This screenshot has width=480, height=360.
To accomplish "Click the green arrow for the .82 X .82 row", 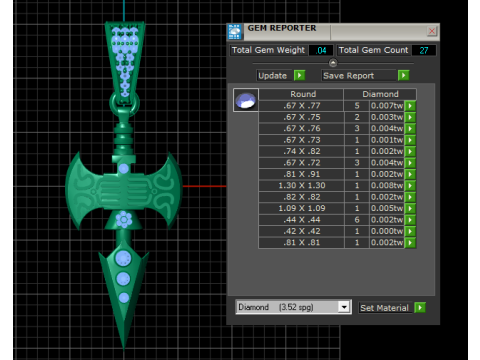I will click(x=410, y=197).
